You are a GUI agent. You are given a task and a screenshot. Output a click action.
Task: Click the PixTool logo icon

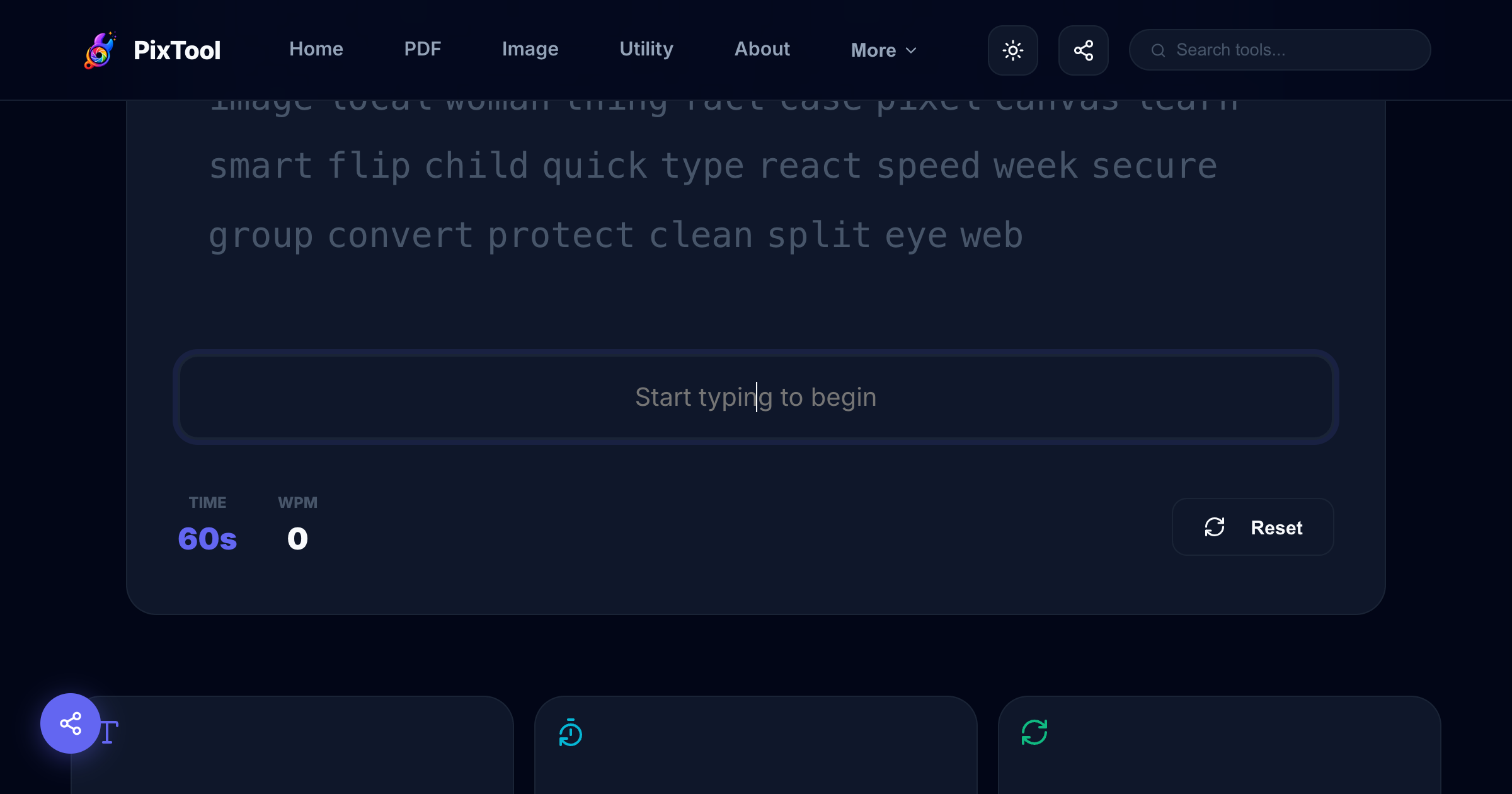coord(100,50)
